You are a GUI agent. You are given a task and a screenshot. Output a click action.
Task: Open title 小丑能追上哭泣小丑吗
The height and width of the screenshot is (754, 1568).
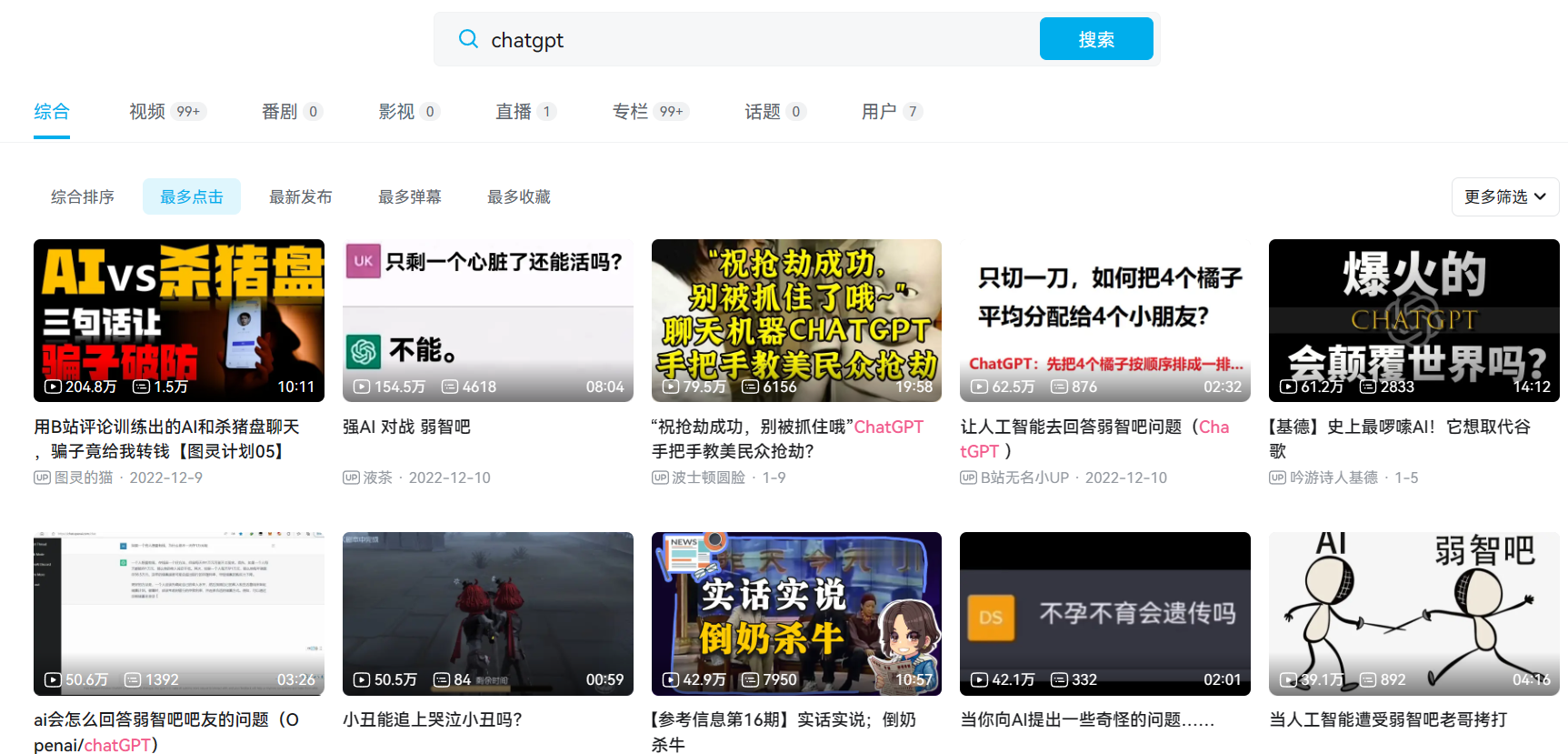click(433, 719)
